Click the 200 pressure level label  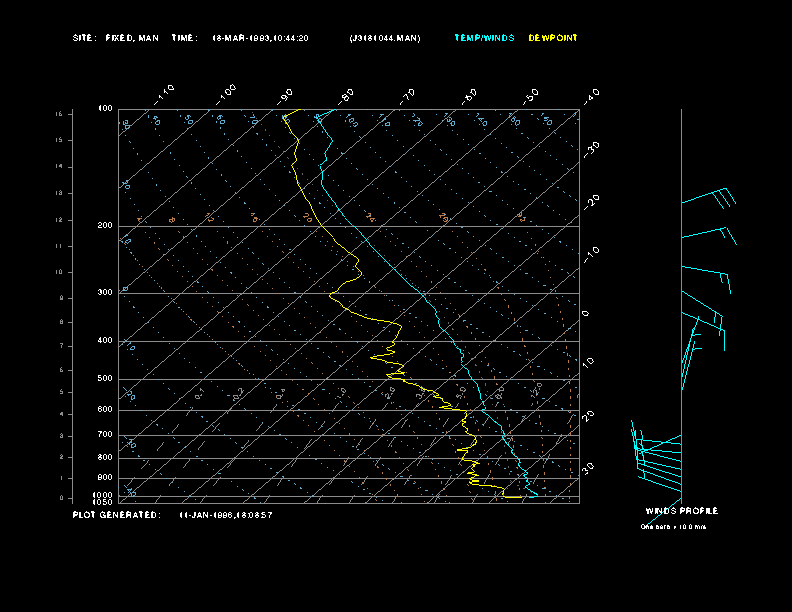point(105,226)
